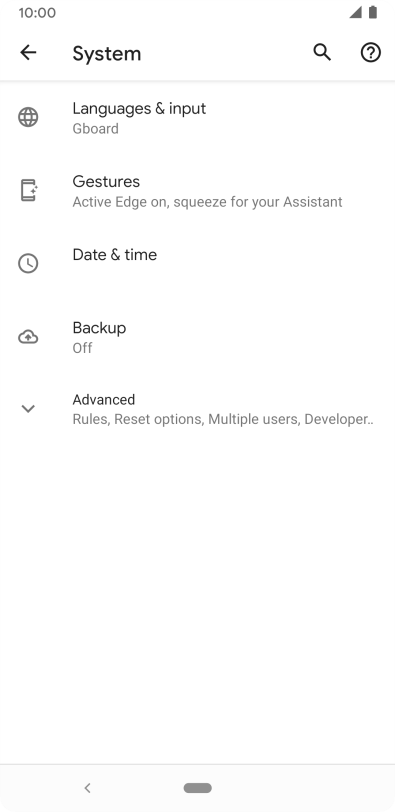Tap the signal strength status icon
Screen dimensions: 395x812
point(355,12)
